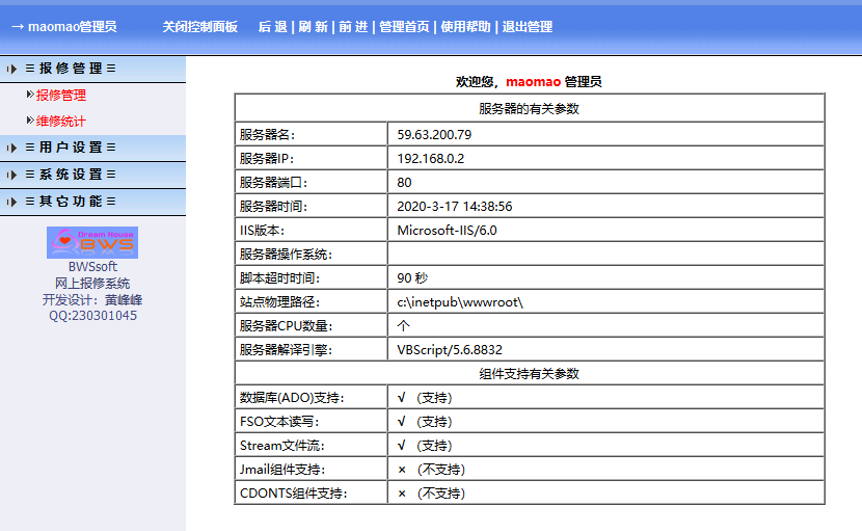862x531 pixels.
Task: Click the QQ:230301045 contact text
Action: (93, 315)
